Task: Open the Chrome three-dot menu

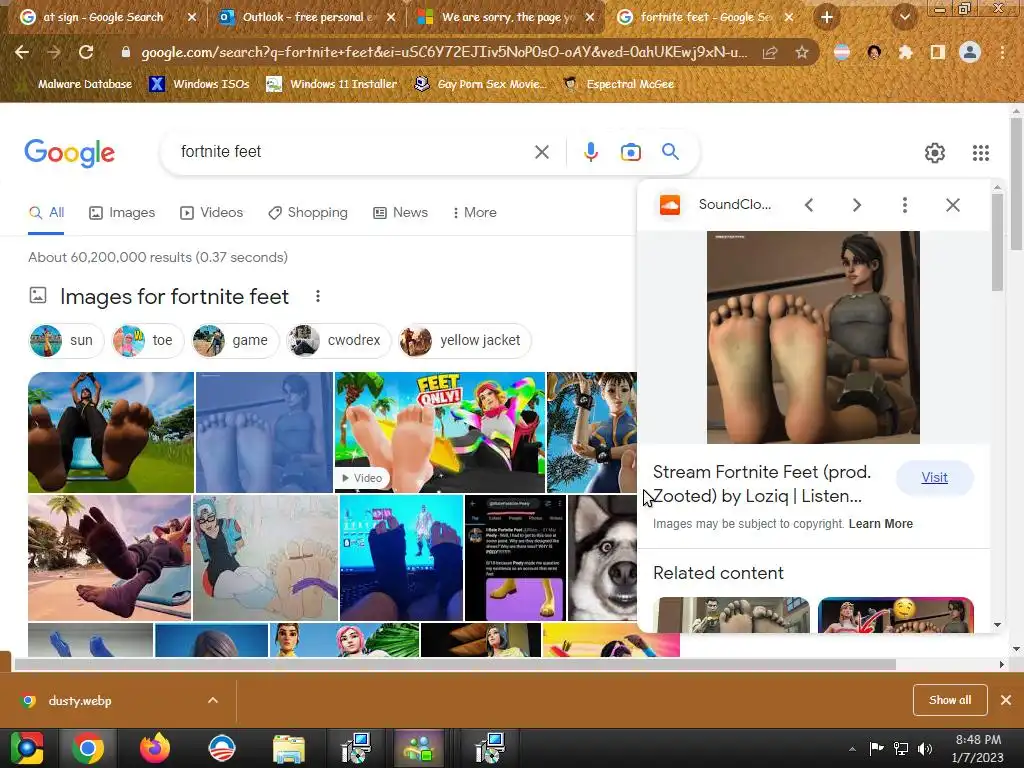Action: tap(1002, 52)
